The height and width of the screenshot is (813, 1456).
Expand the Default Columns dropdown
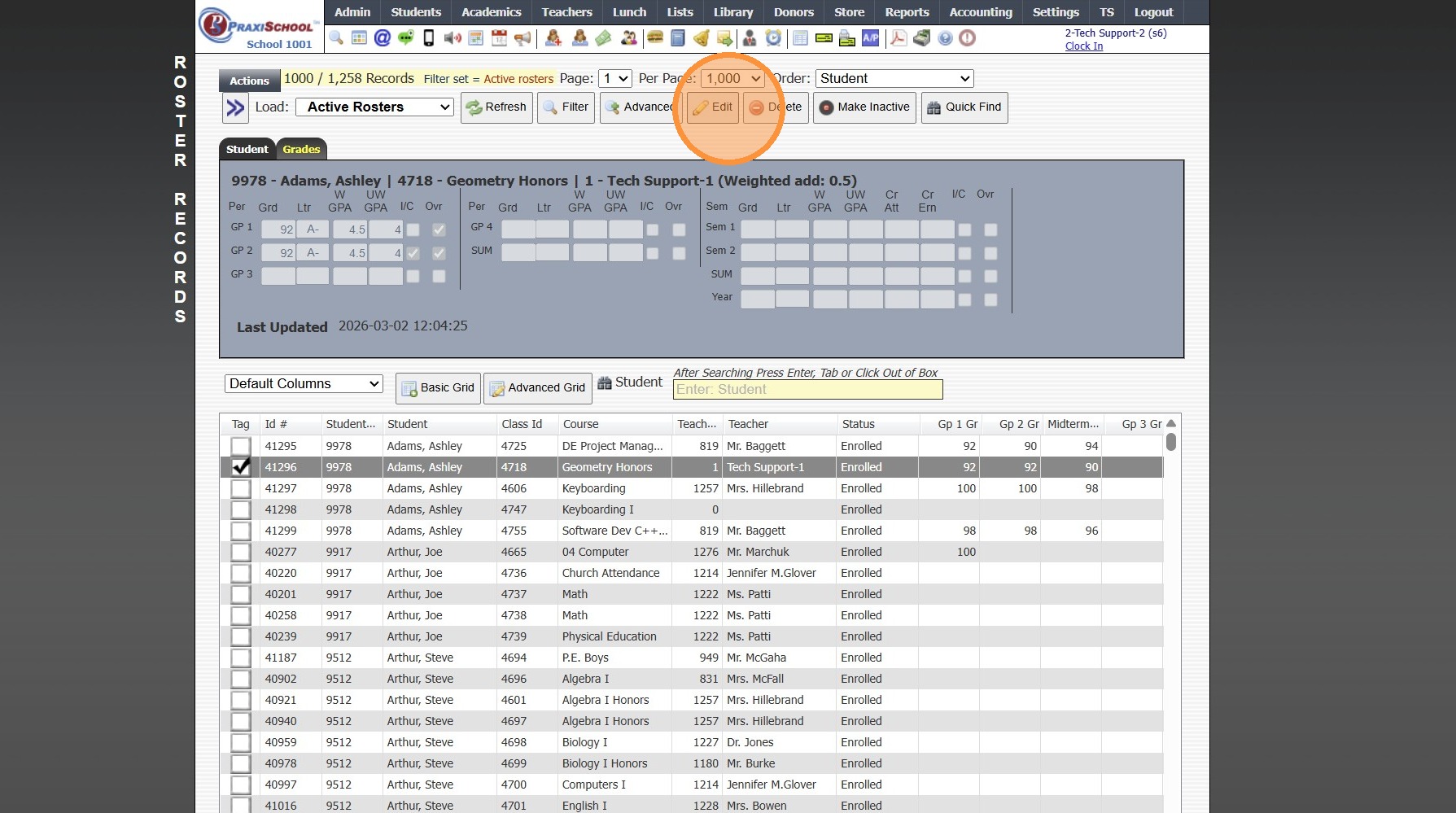point(304,383)
